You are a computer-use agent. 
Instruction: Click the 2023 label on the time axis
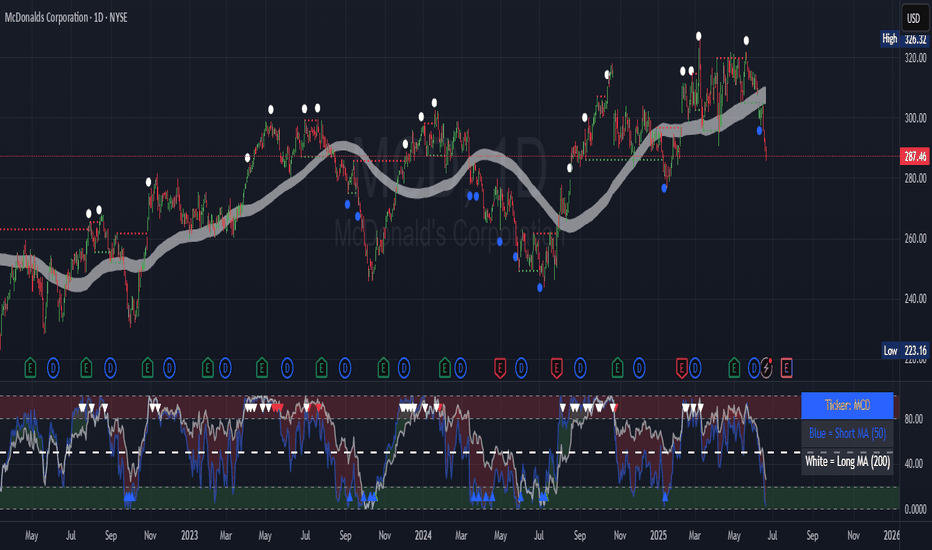pyautogui.click(x=189, y=535)
